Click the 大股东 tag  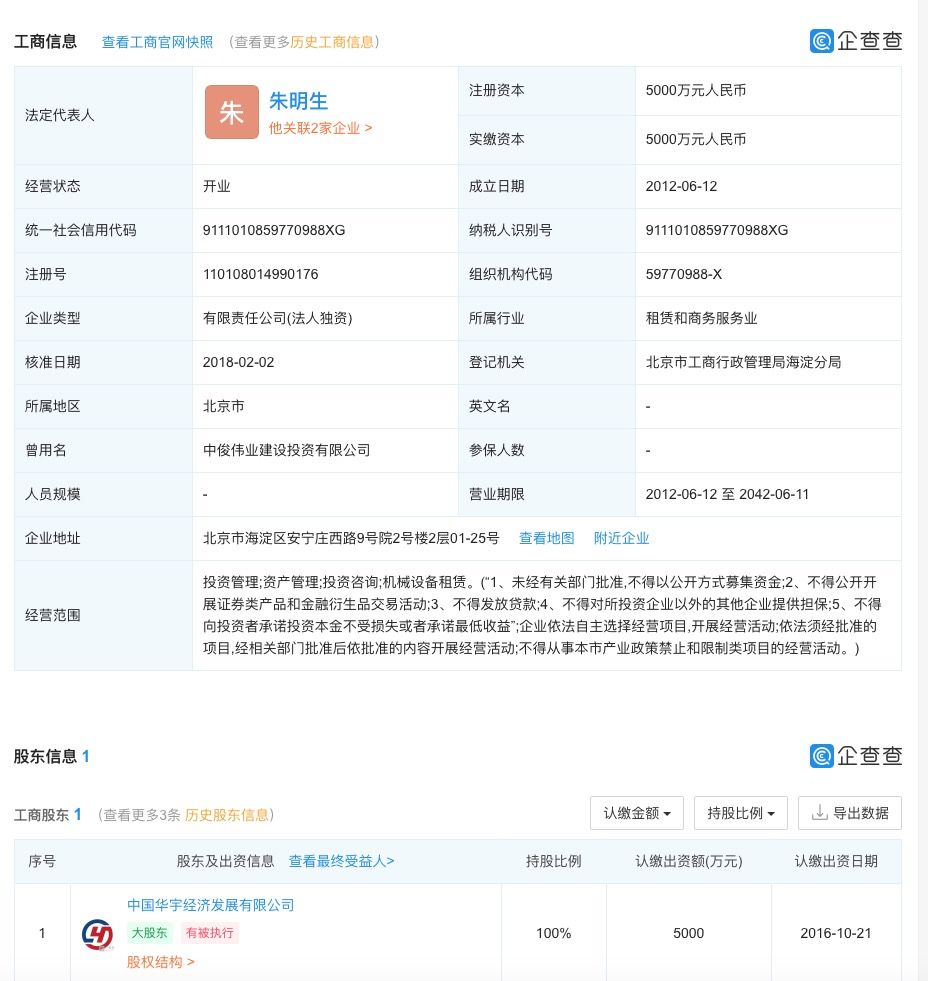pos(150,933)
